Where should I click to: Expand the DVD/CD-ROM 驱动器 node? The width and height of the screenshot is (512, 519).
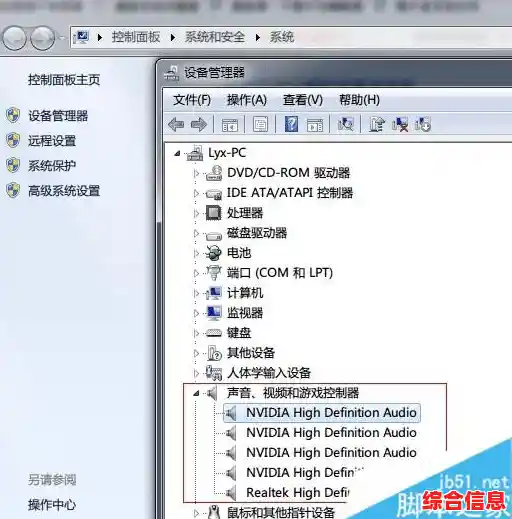196,173
